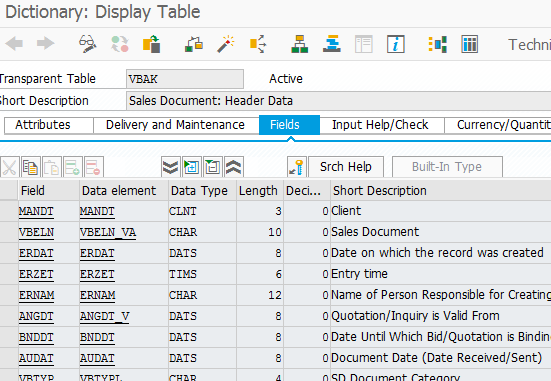Screen dimensions: 551x381
Task: Select the row selector for ERZET
Action: (x=9, y=275)
